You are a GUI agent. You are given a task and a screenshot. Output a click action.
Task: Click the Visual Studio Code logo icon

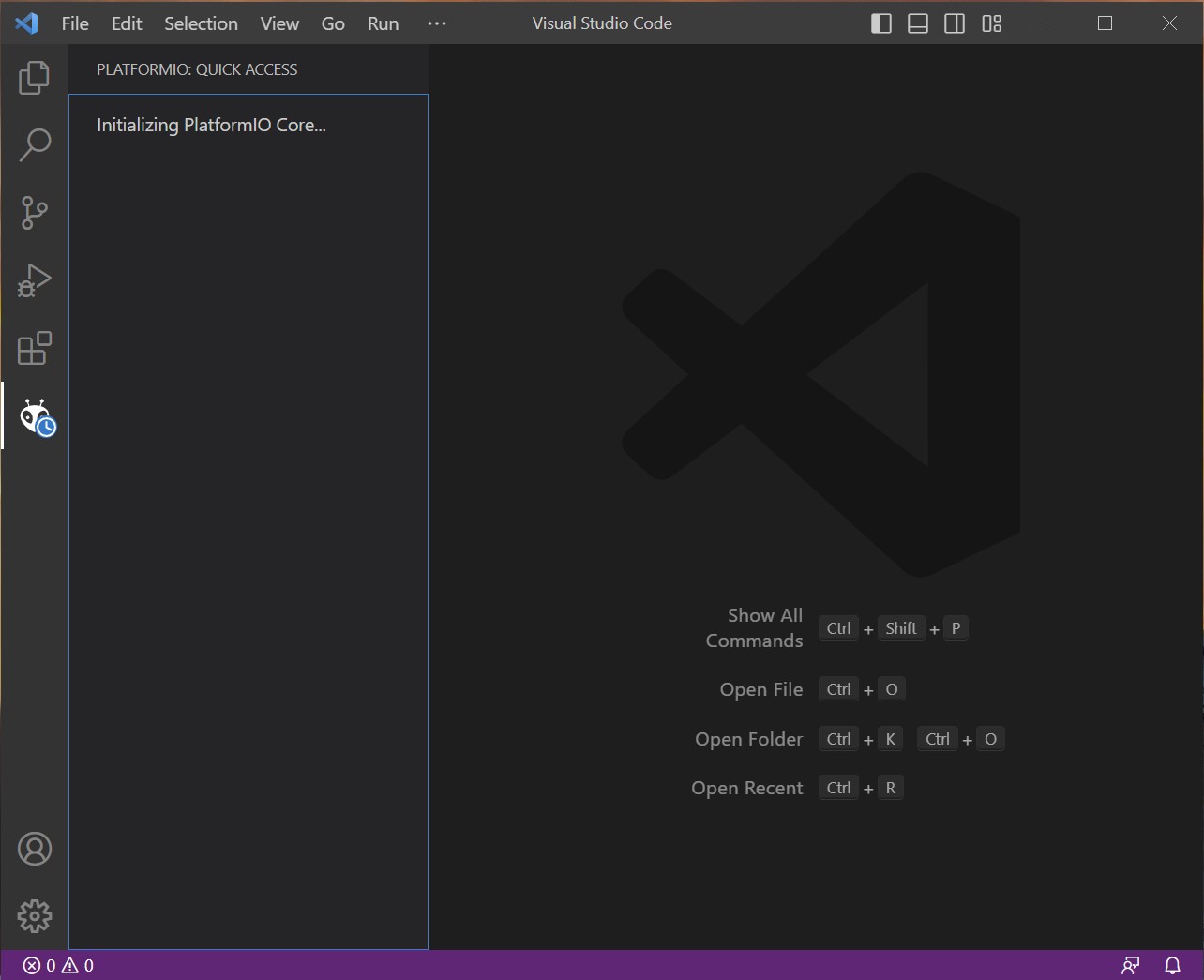pos(26,23)
